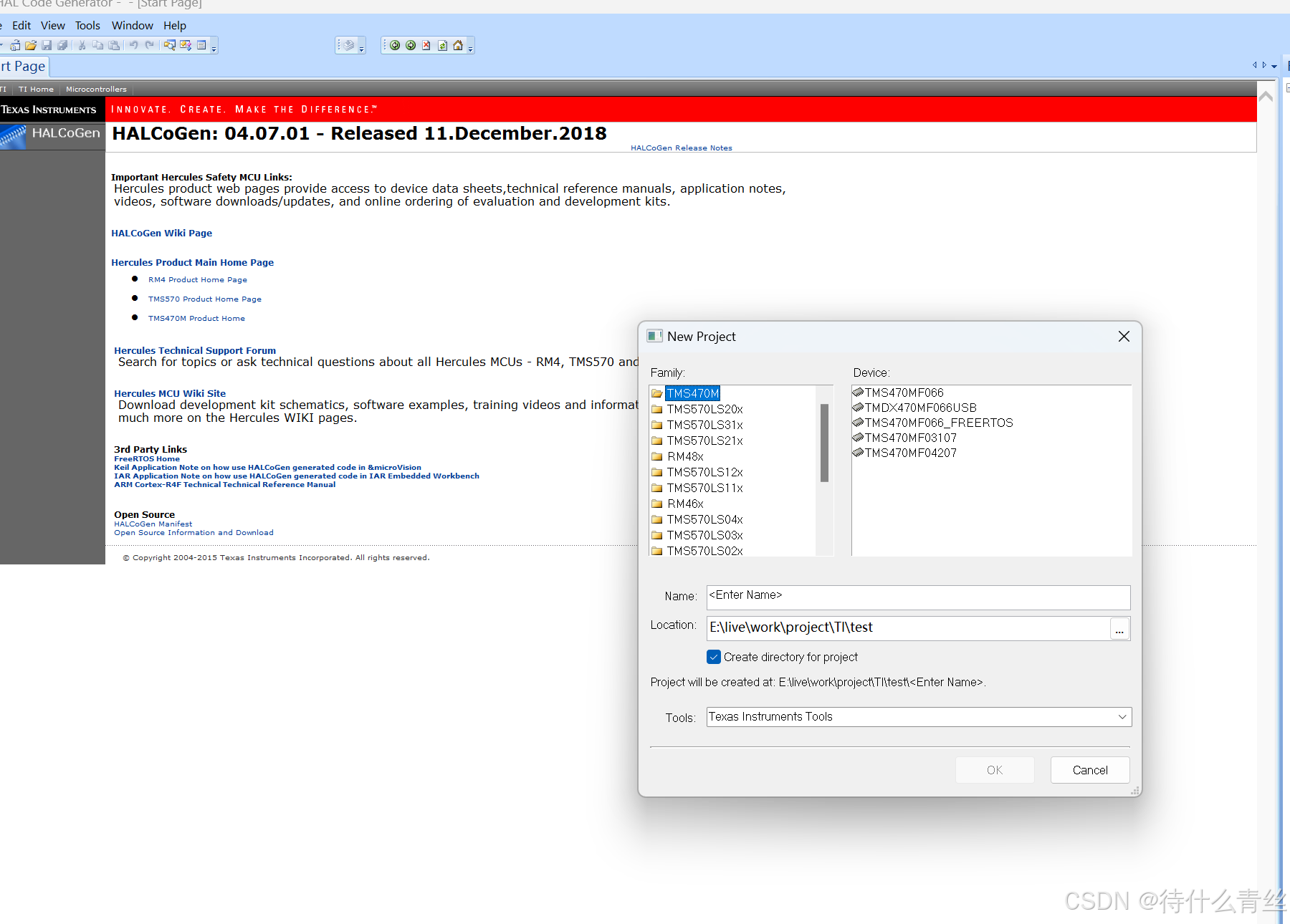Open the active tab list dropdown arrow
The height and width of the screenshot is (924, 1290).
(1274, 66)
